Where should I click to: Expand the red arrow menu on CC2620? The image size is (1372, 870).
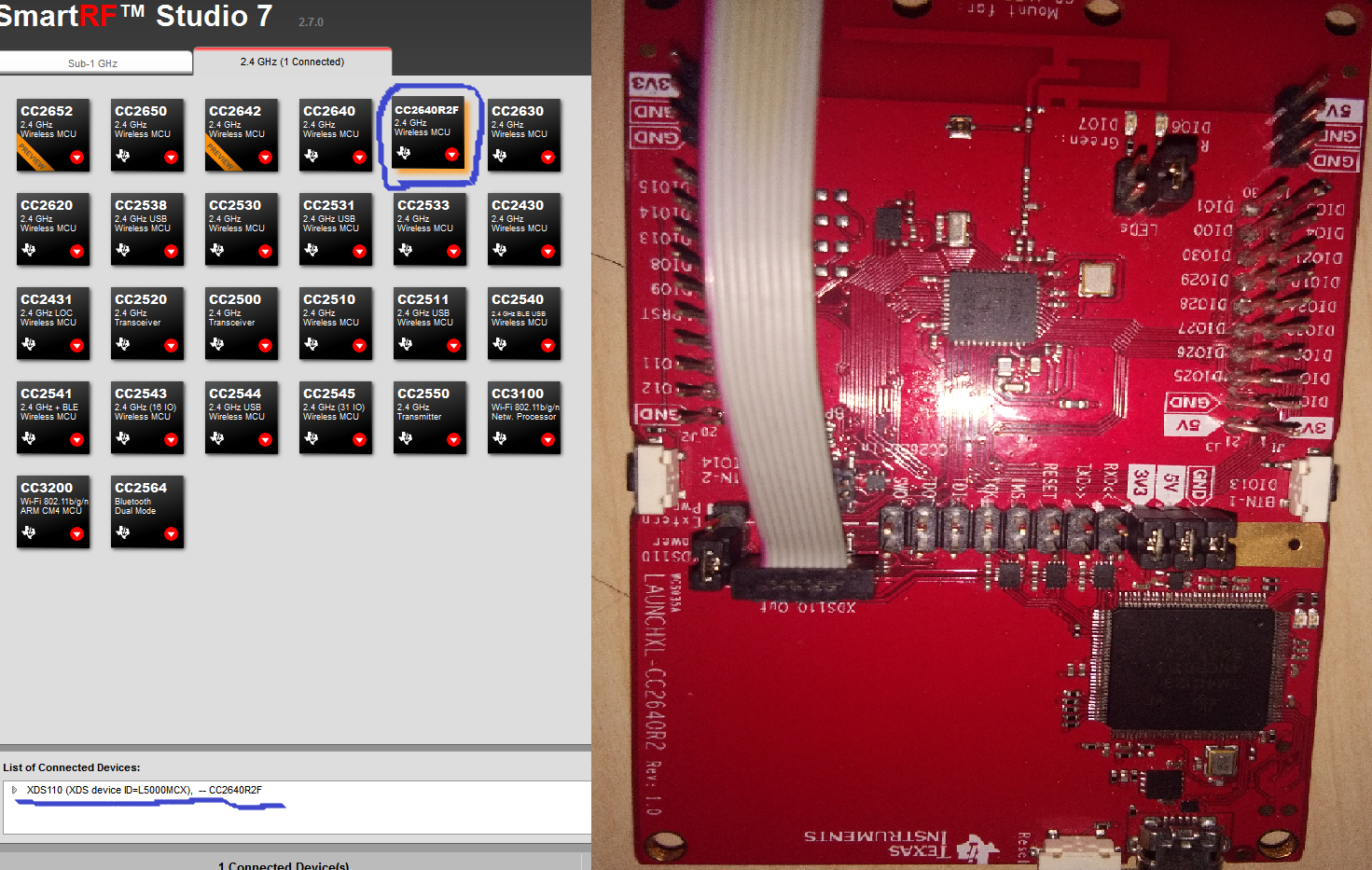[x=76, y=252]
